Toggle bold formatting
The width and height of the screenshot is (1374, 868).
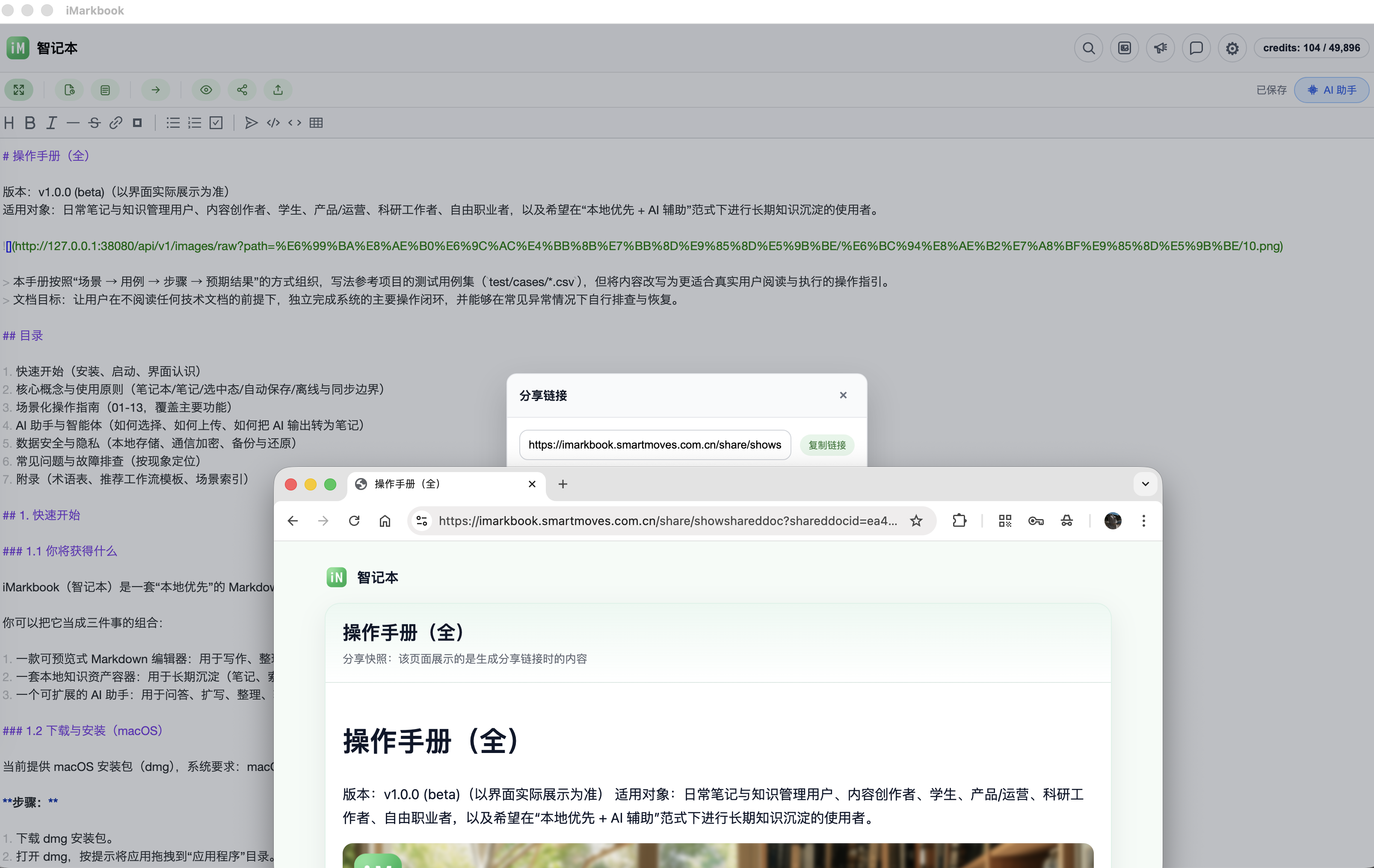tap(30, 123)
